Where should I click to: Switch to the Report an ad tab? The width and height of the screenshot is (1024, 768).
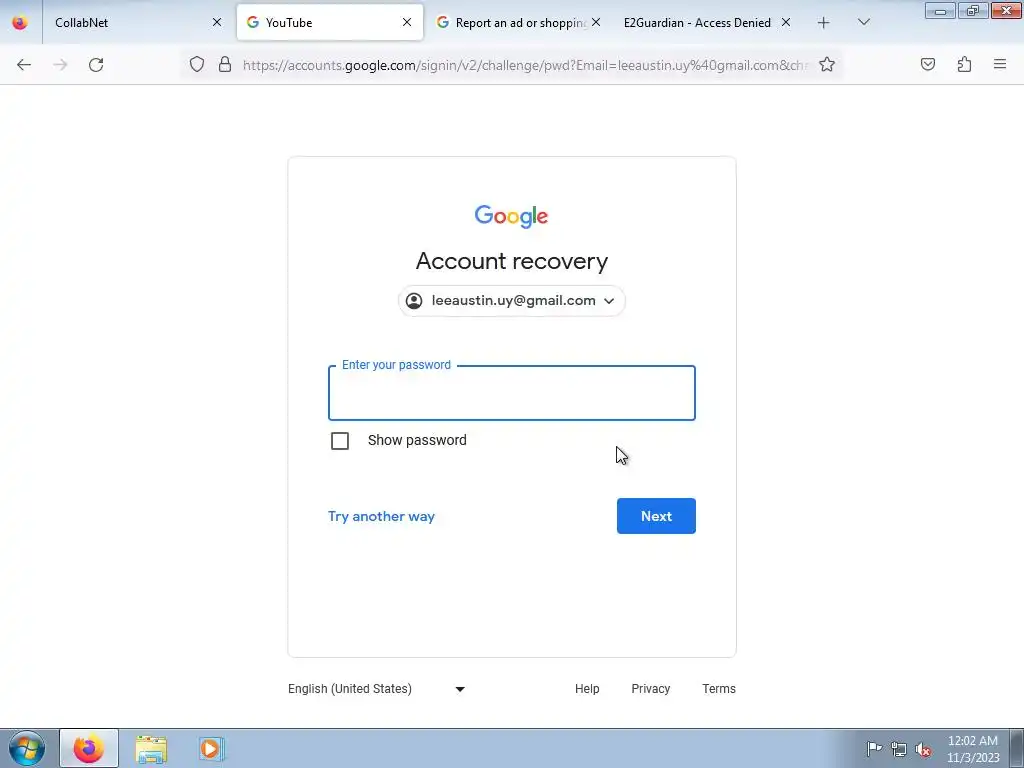(x=519, y=22)
